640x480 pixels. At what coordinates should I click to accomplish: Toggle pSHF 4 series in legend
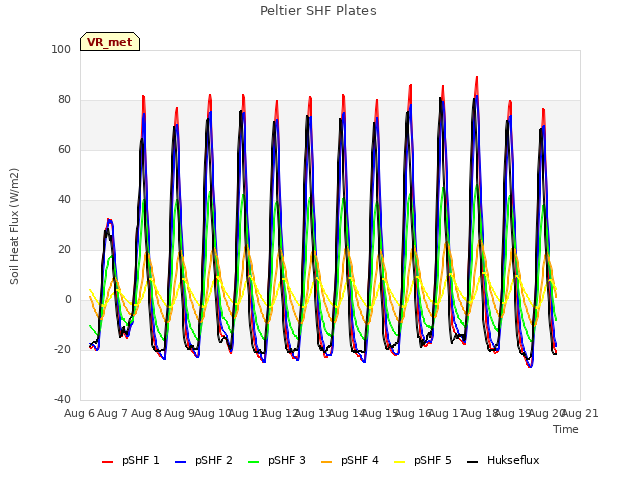click(x=350, y=460)
